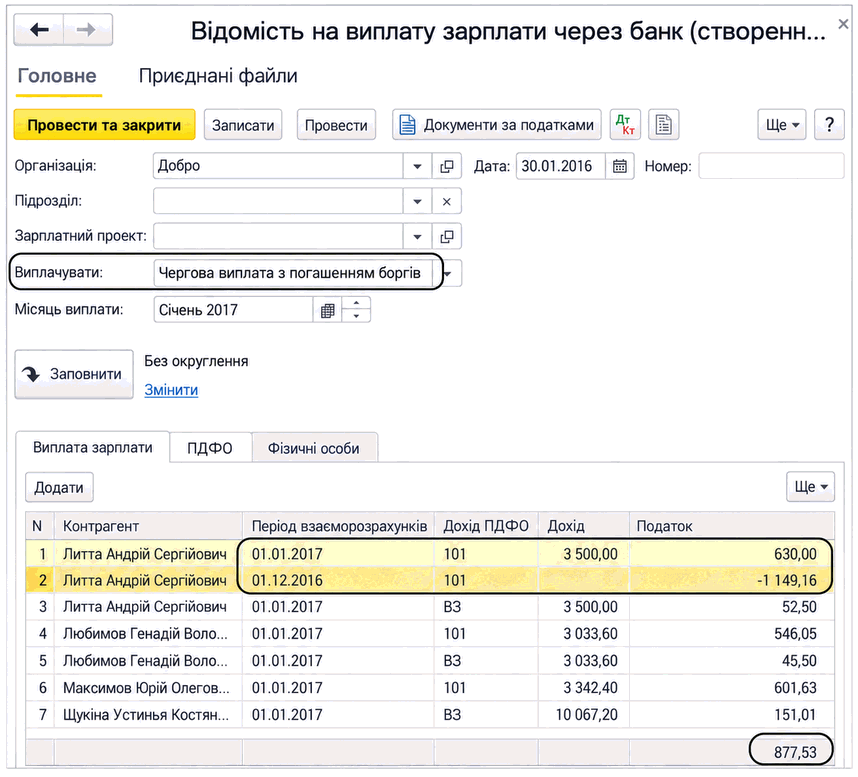Select the tax cell 151,01

pyautogui.click(x=732, y=715)
